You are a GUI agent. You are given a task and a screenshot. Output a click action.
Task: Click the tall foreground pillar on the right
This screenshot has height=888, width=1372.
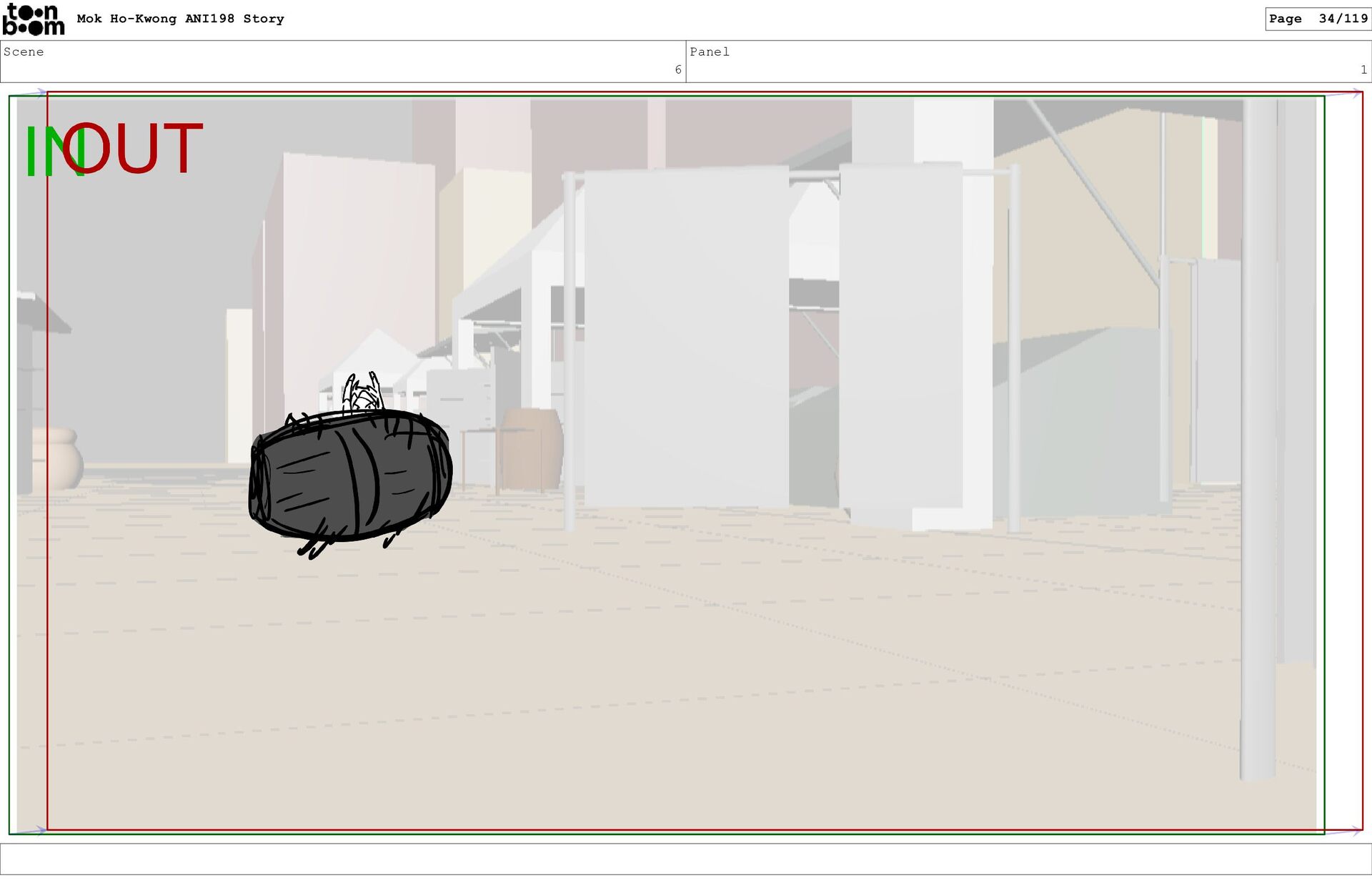coord(1259,436)
